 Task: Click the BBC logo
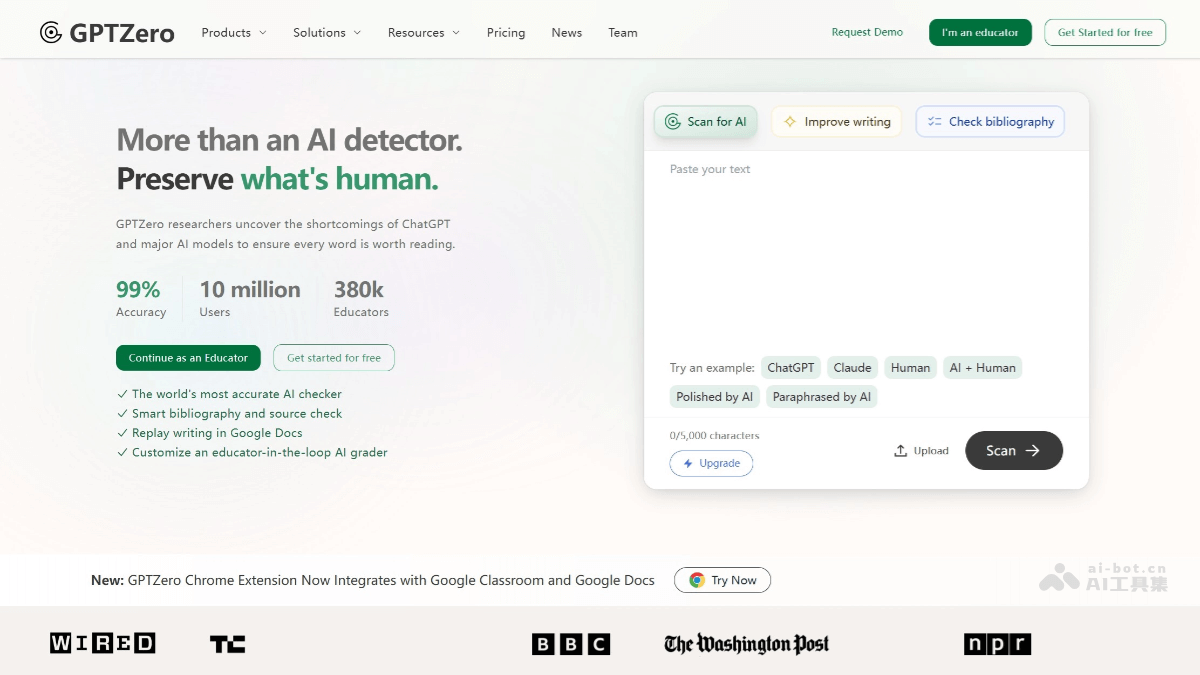click(570, 644)
